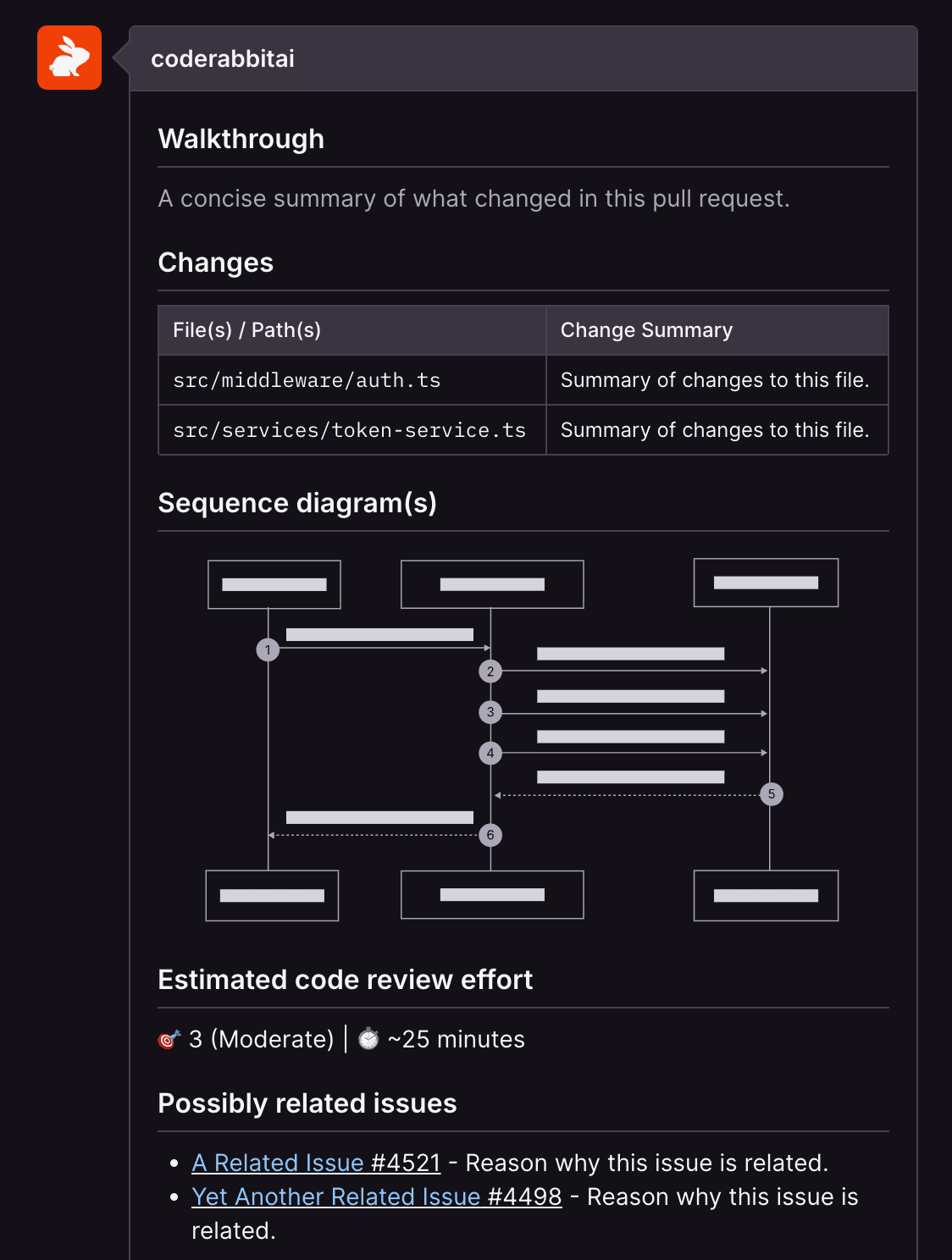Click circle 4 in the sequence diagram

point(490,752)
